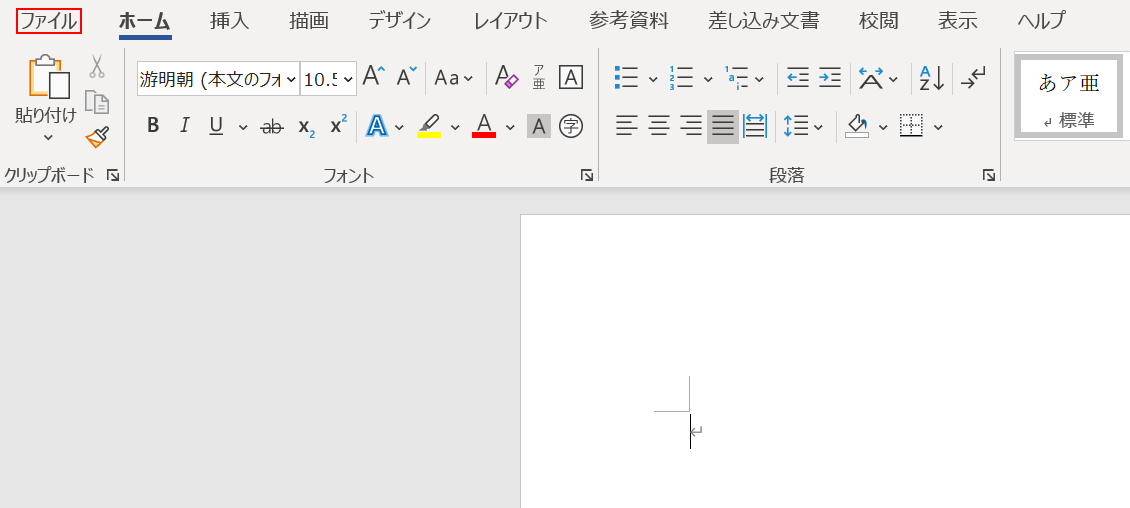Click the Grow Font size icon
The height and width of the screenshot is (508, 1130).
click(374, 77)
